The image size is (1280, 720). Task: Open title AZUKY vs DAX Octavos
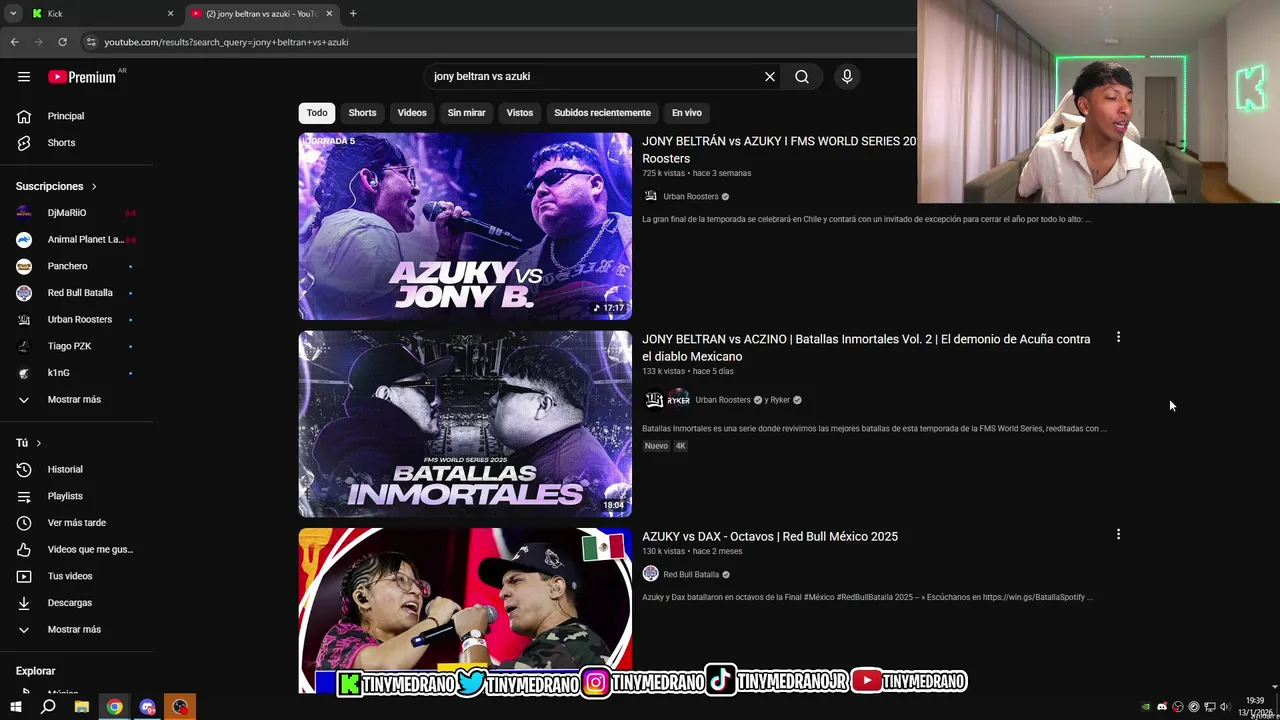click(x=770, y=537)
